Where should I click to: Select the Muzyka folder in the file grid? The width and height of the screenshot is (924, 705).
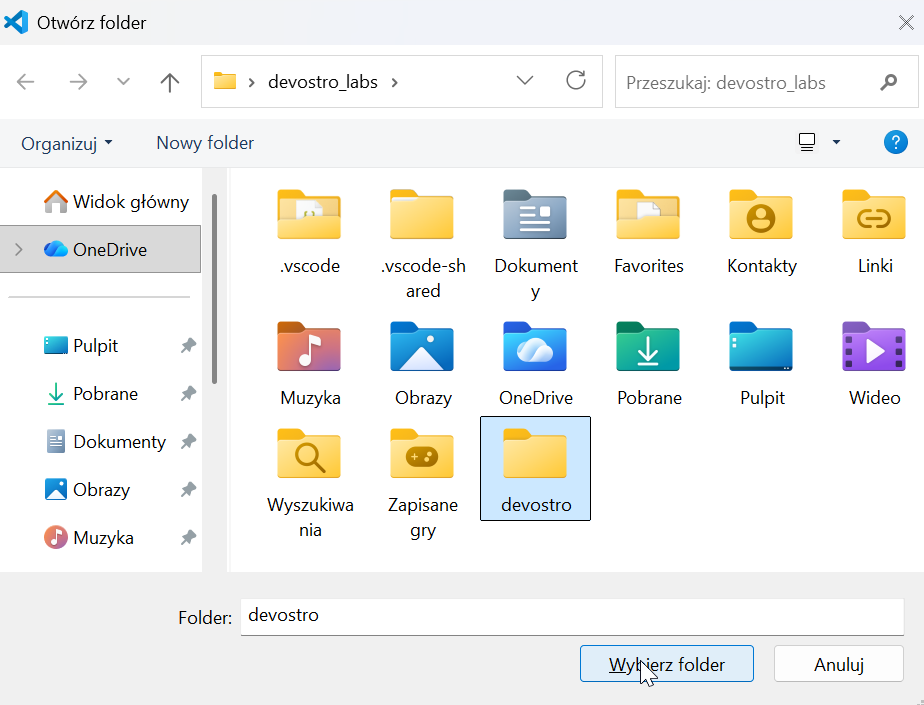click(309, 363)
